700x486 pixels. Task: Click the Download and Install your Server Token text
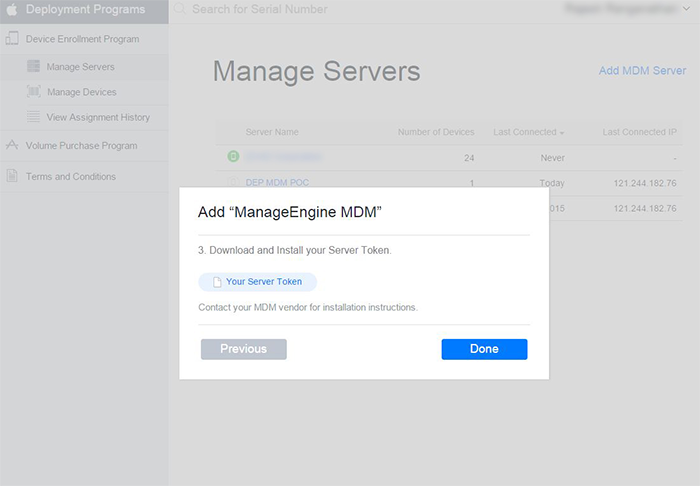coord(295,250)
